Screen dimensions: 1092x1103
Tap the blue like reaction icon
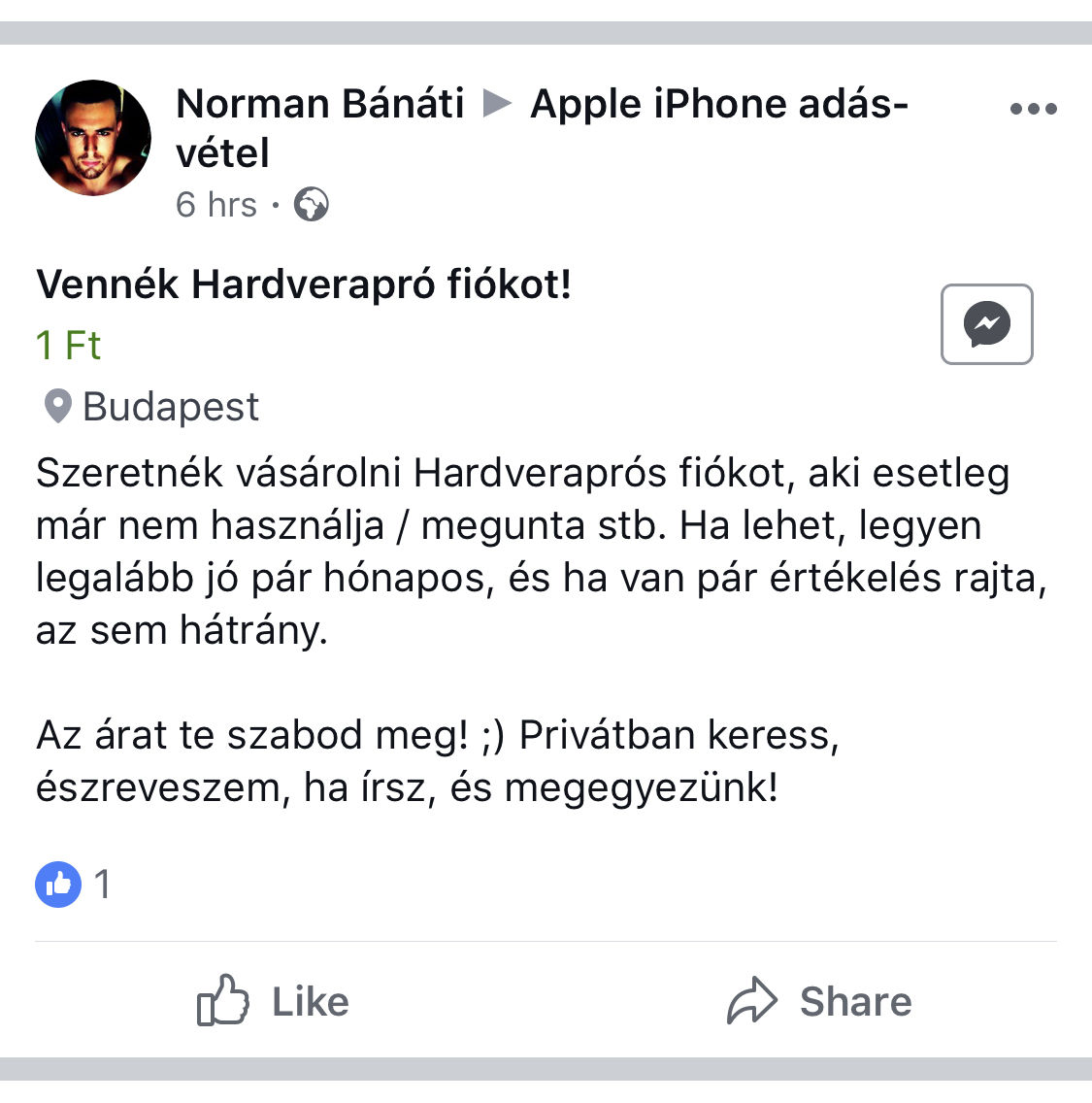tap(58, 885)
